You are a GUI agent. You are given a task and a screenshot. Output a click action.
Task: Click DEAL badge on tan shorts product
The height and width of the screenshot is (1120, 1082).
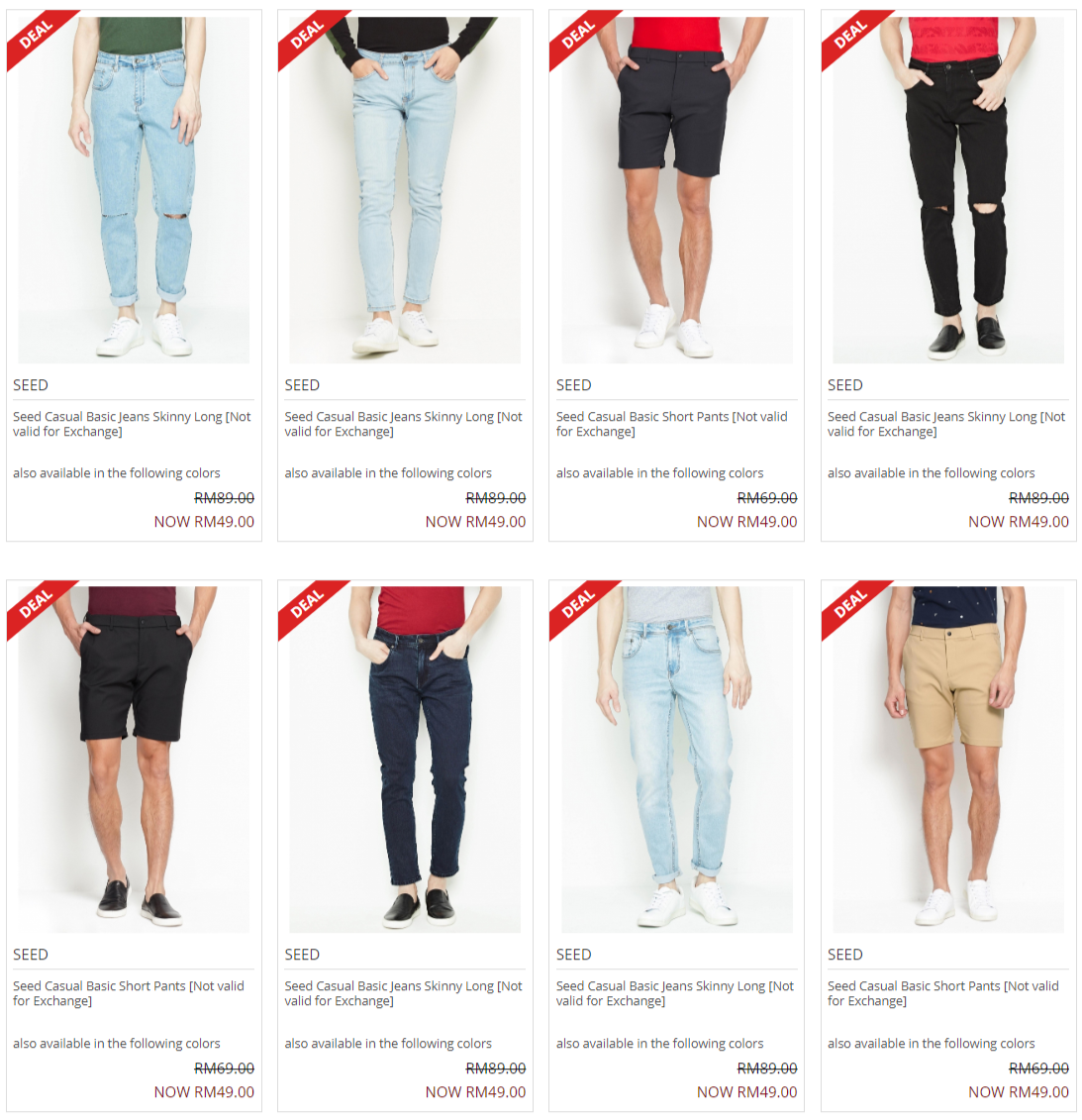coord(854,607)
